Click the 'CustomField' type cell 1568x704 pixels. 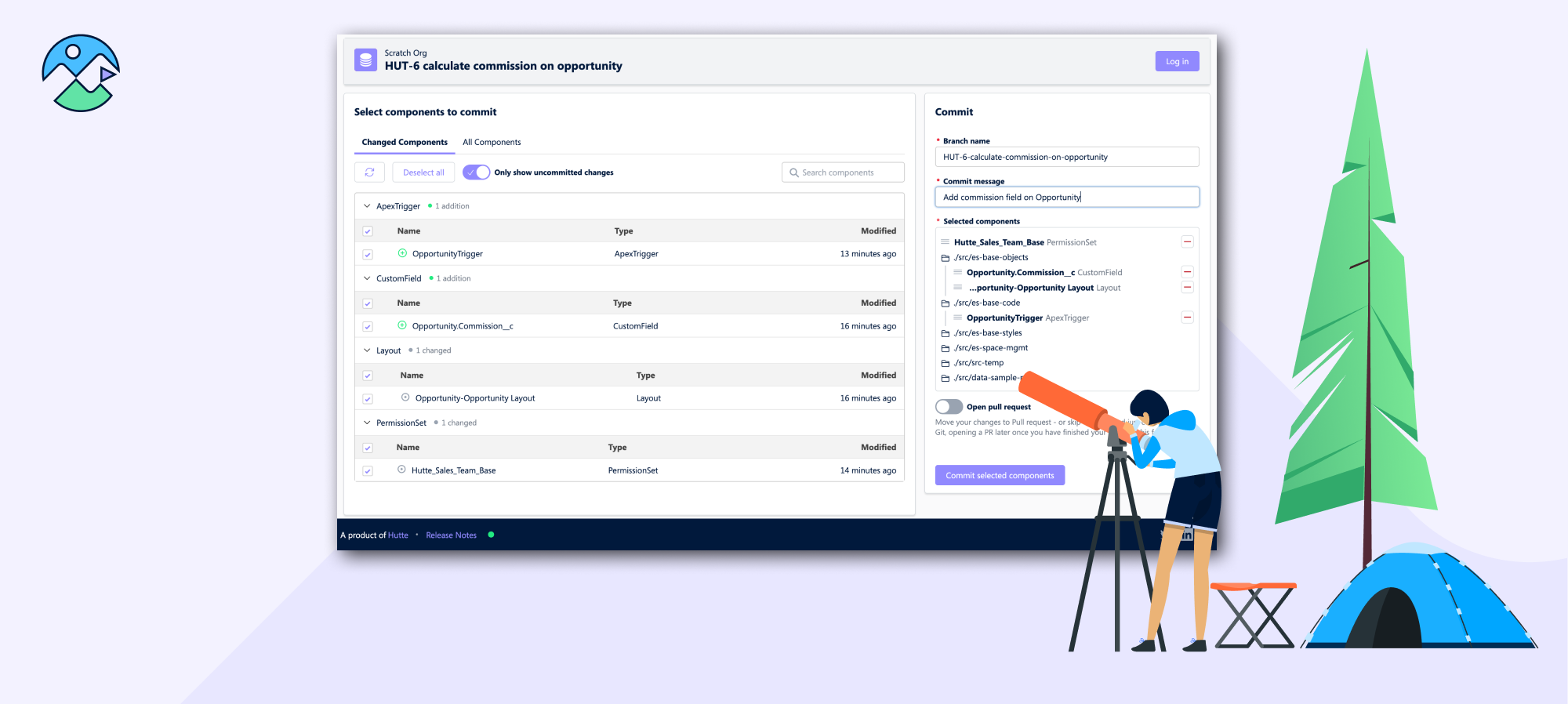click(x=635, y=326)
